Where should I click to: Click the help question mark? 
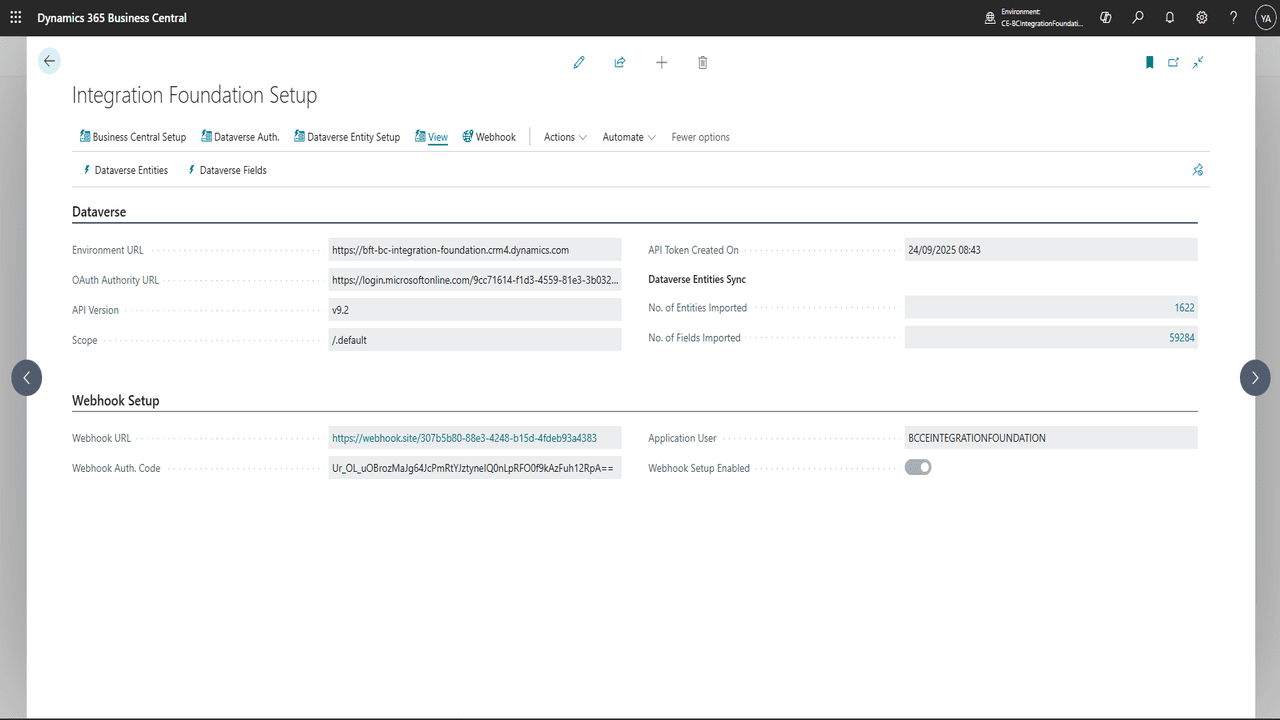point(1234,17)
